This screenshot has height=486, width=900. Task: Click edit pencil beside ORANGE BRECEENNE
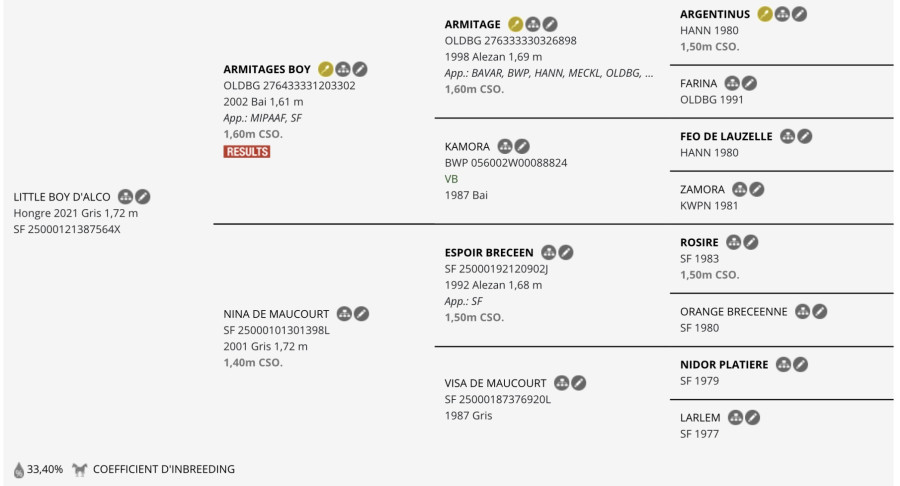pyautogui.click(x=820, y=311)
